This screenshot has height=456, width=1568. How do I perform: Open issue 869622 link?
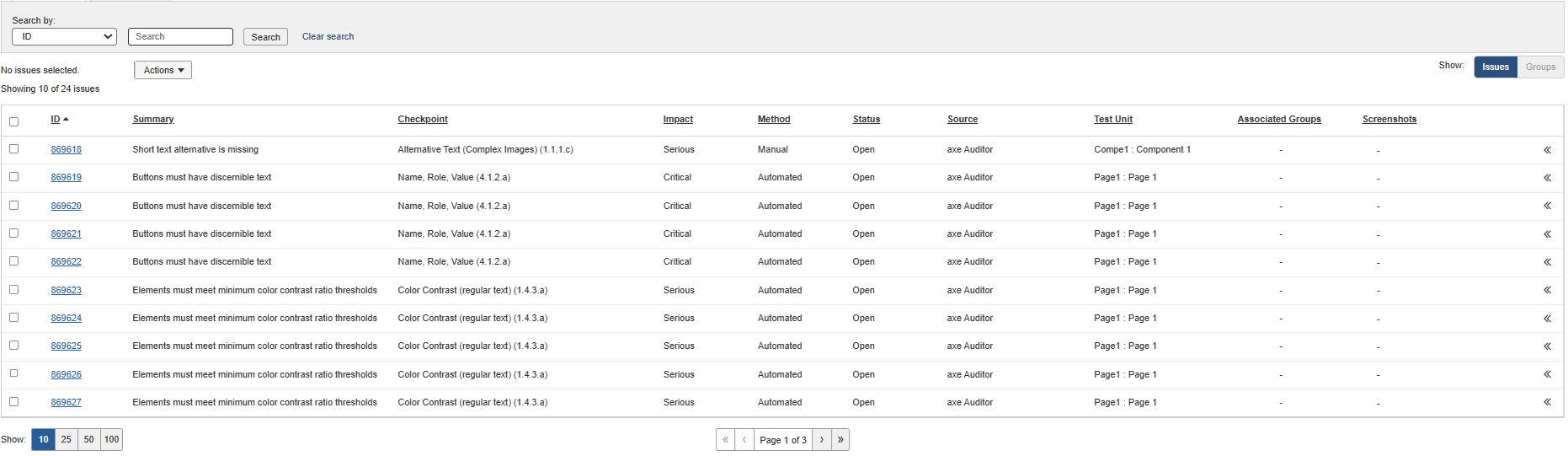(x=66, y=262)
